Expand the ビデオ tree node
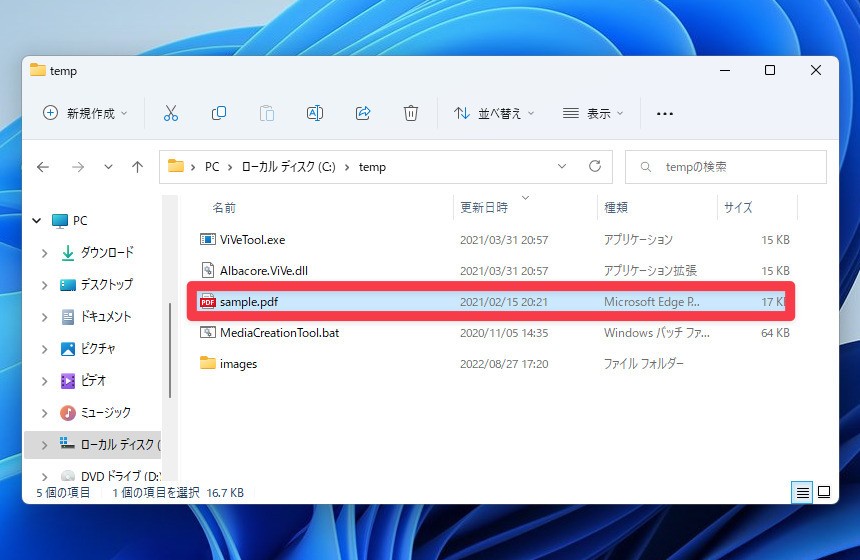The width and height of the screenshot is (860, 560). click(x=44, y=381)
